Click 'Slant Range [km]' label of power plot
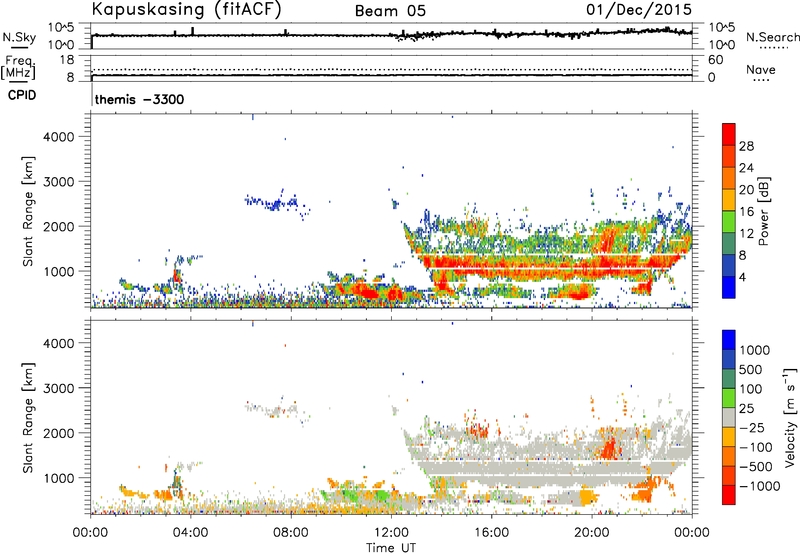This screenshot has height=554, width=800. coord(28,211)
